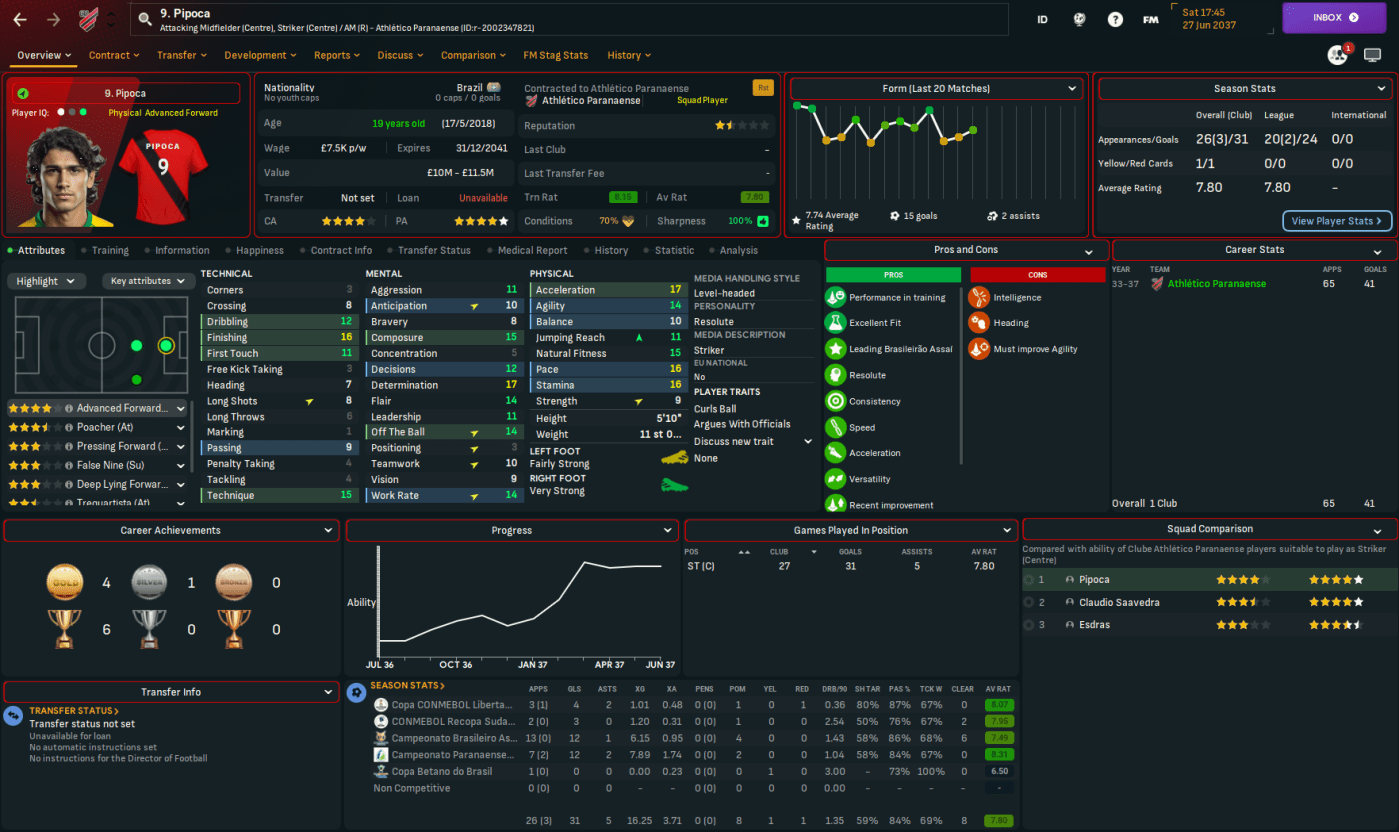Select the Striker centre position dot on the pitch
The width and height of the screenshot is (1399, 832).
click(x=166, y=346)
